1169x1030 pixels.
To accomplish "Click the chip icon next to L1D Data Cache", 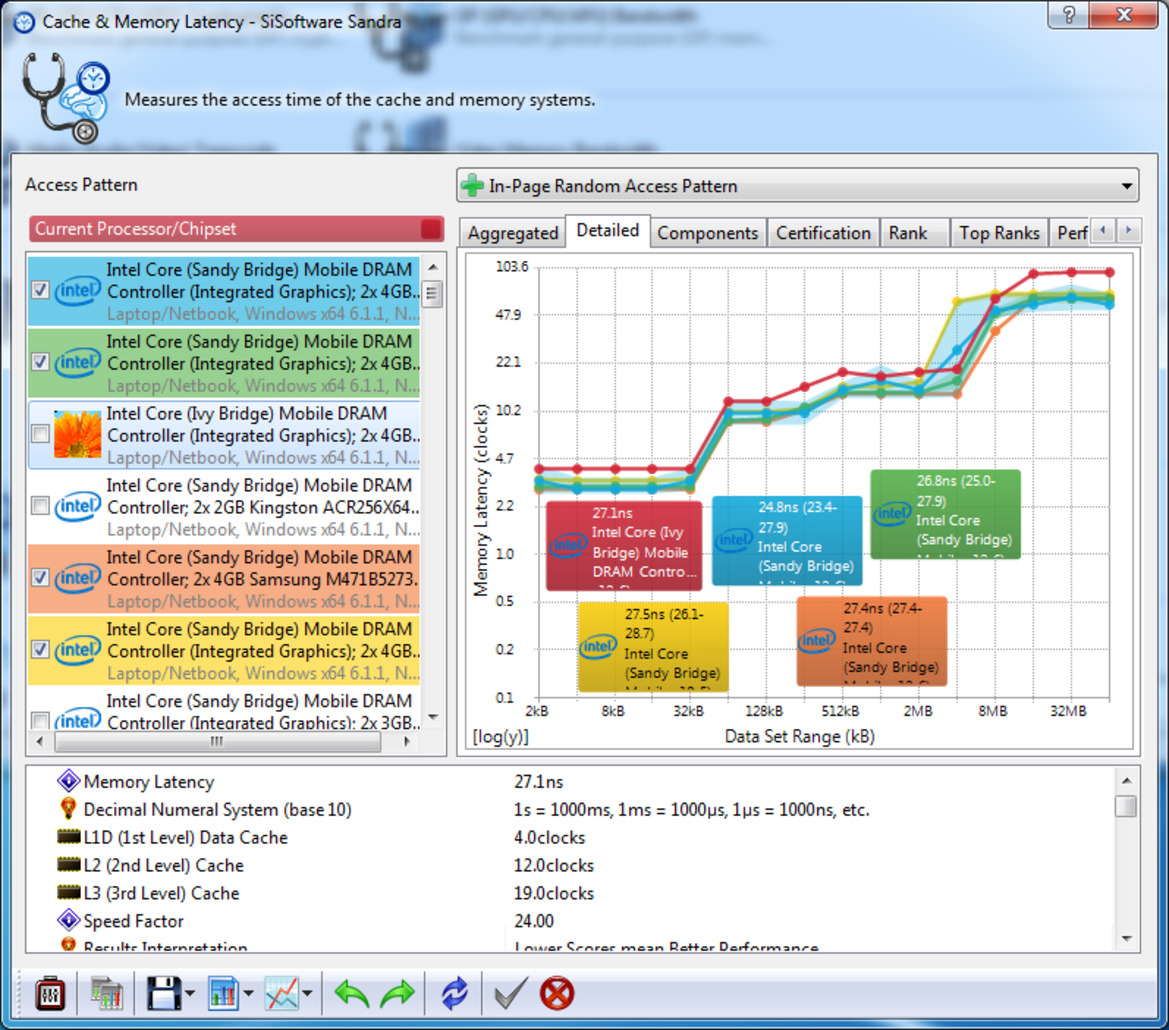I will coord(69,837).
